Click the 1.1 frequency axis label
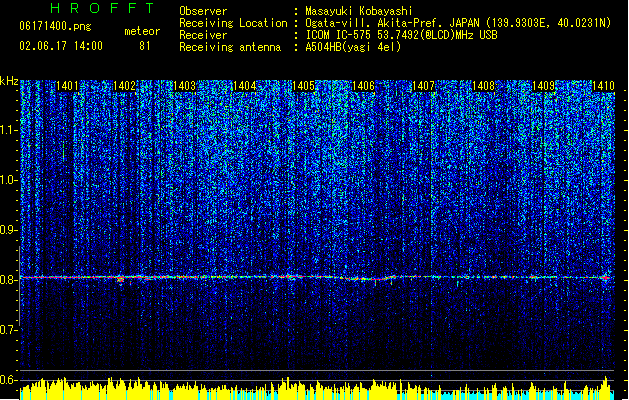Screen dimensions: 629x400 (8, 130)
